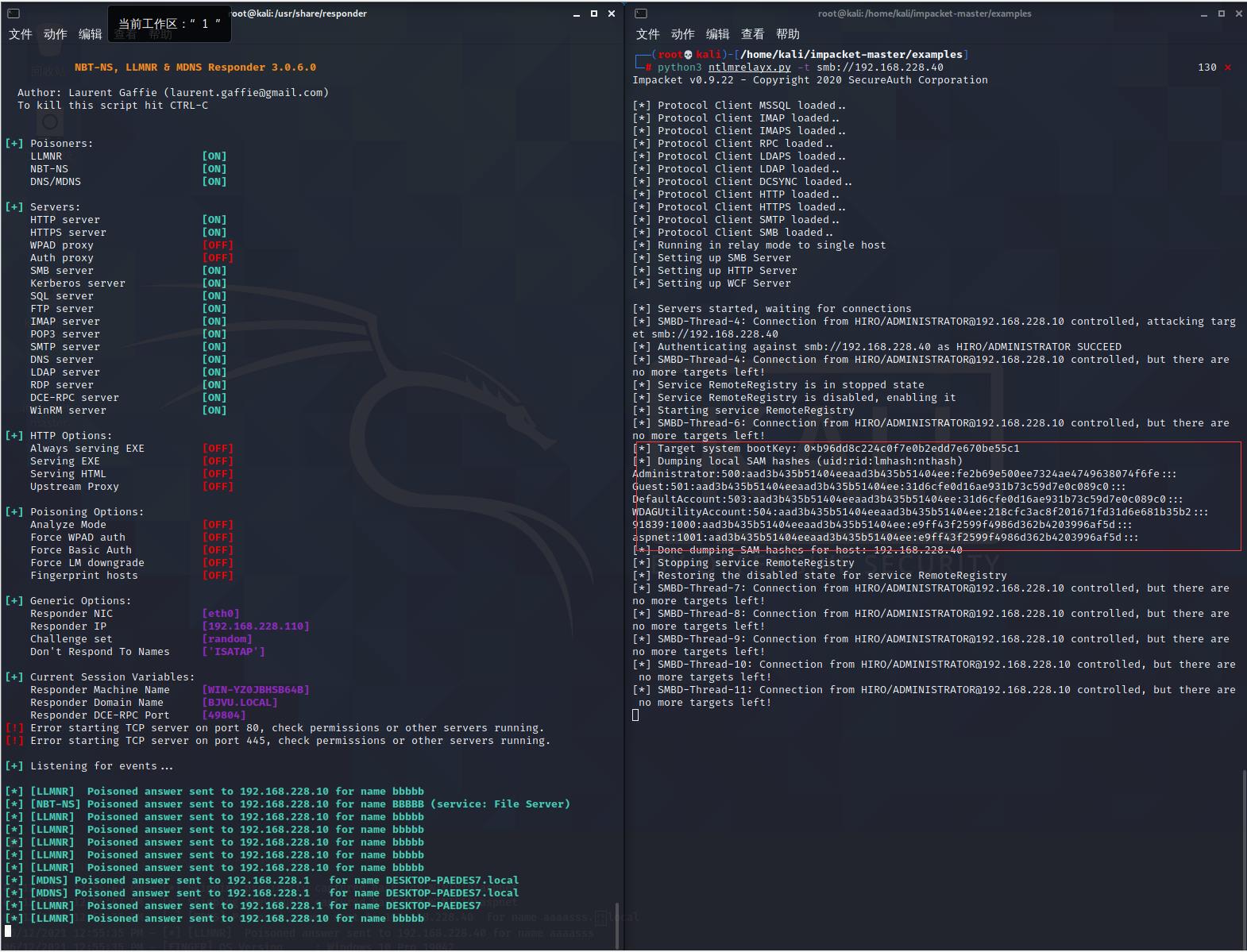Screen dimensions: 1247x952
Task: Close the impacket examples terminal window
Action: (1239, 13)
